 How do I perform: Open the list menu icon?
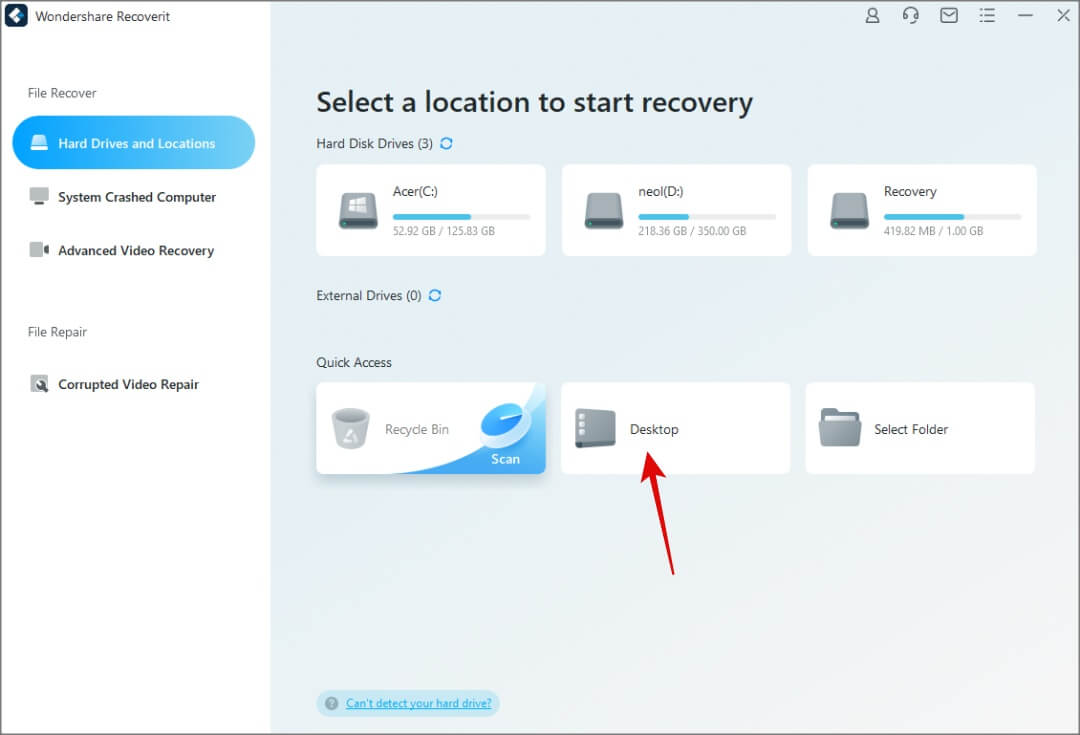(x=987, y=15)
